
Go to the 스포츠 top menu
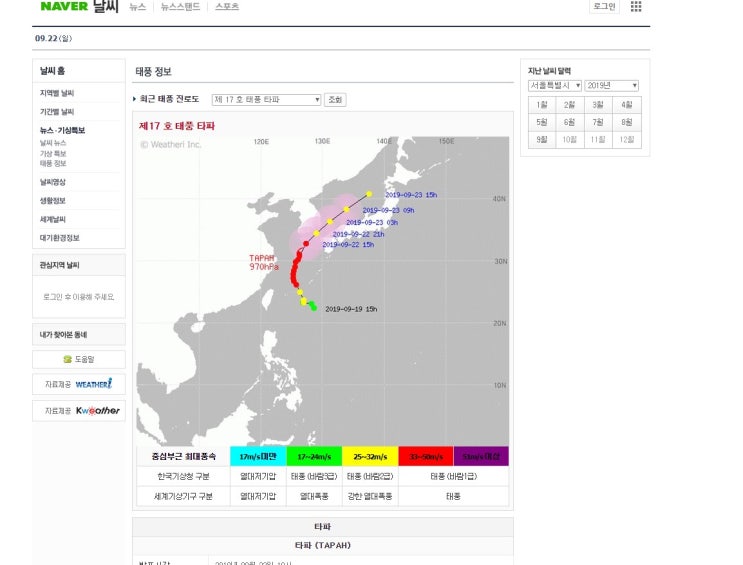[227, 7]
